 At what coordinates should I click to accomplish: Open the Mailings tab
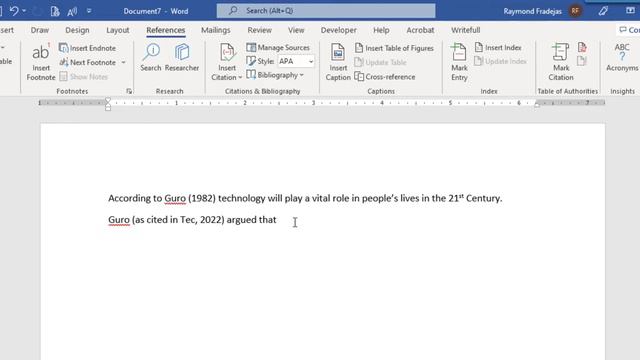pyautogui.click(x=216, y=30)
